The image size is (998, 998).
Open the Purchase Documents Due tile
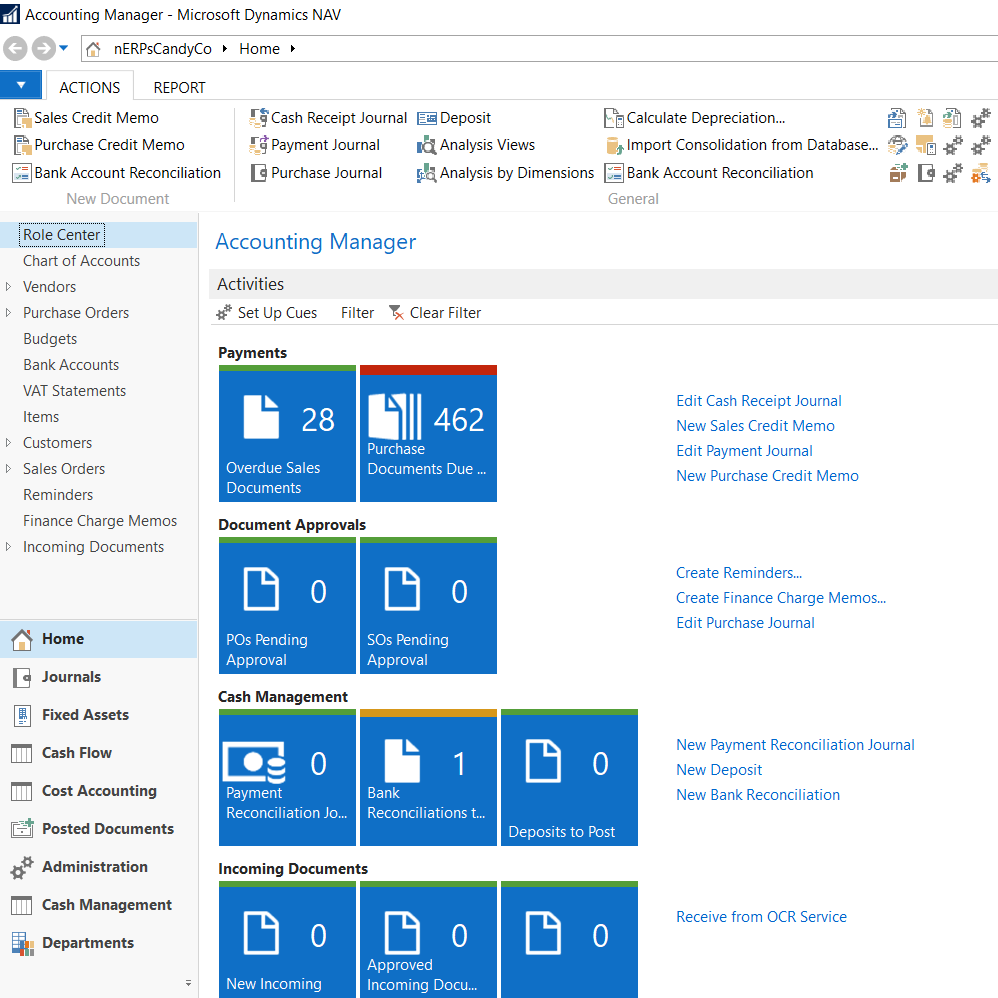[x=428, y=434]
